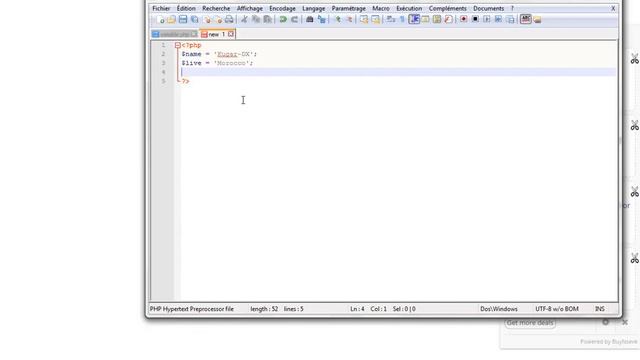Create a new file with toolbar icon
The height and width of the screenshot is (360, 640).
[160, 19]
